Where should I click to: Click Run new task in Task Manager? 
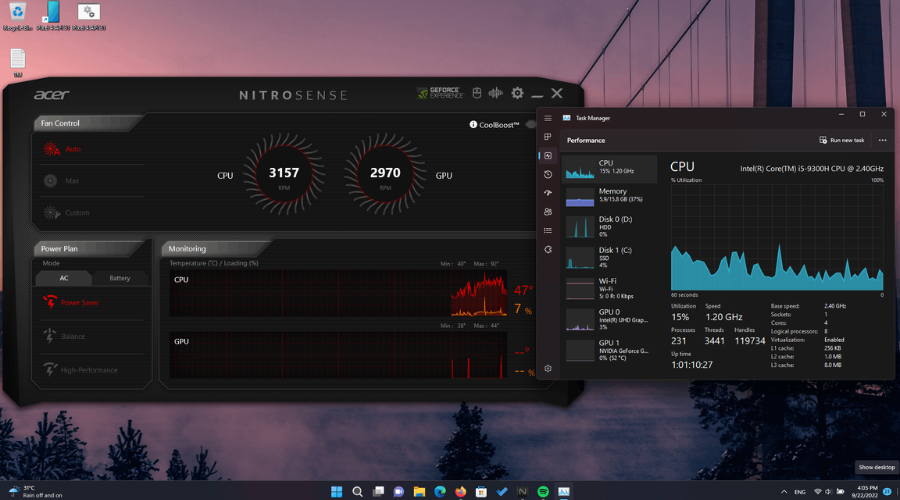(841, 140)
